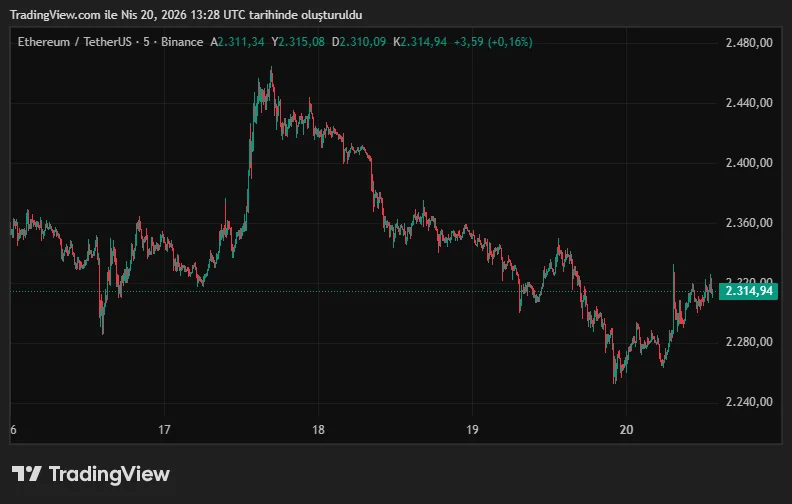Click the opening value A 2.311,34
792x504 pixels.
click(x=237, y=42)
